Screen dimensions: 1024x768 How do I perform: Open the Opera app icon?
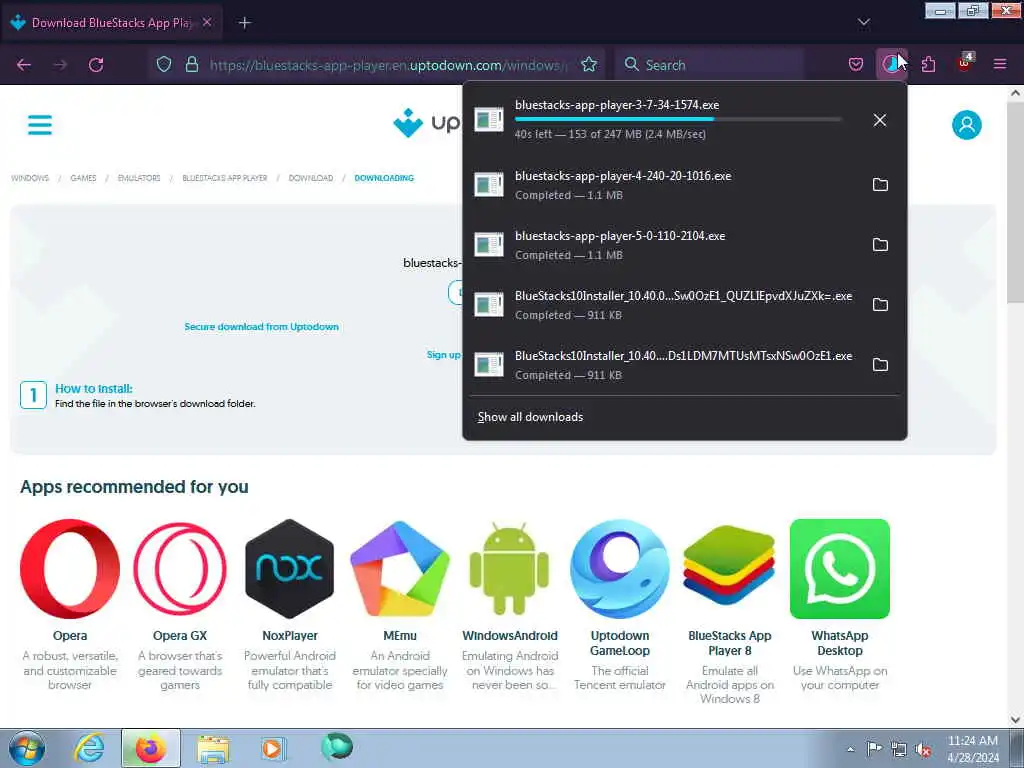pos(70,569)
